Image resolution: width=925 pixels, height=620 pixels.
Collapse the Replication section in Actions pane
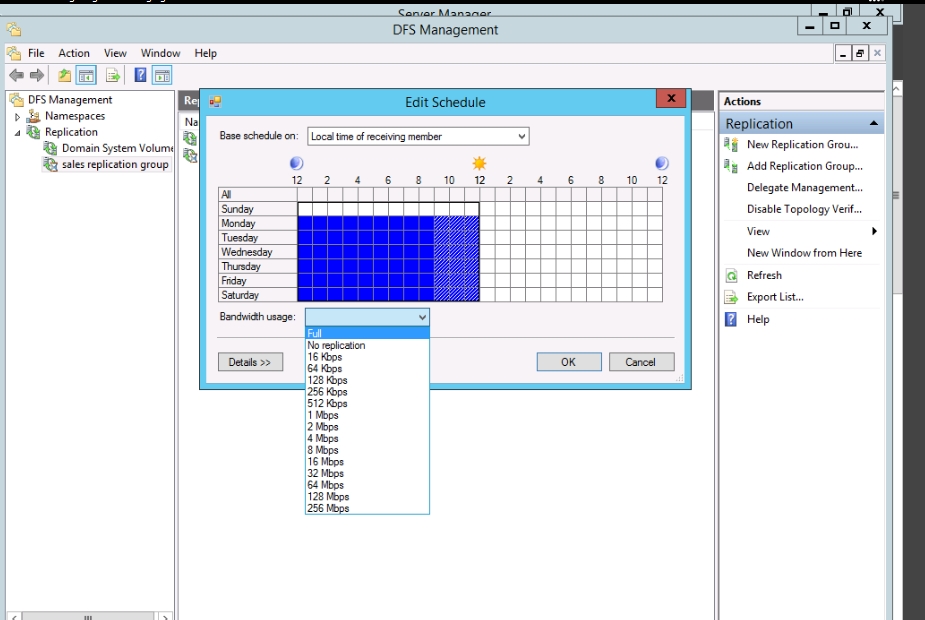(x=875, y=124)
